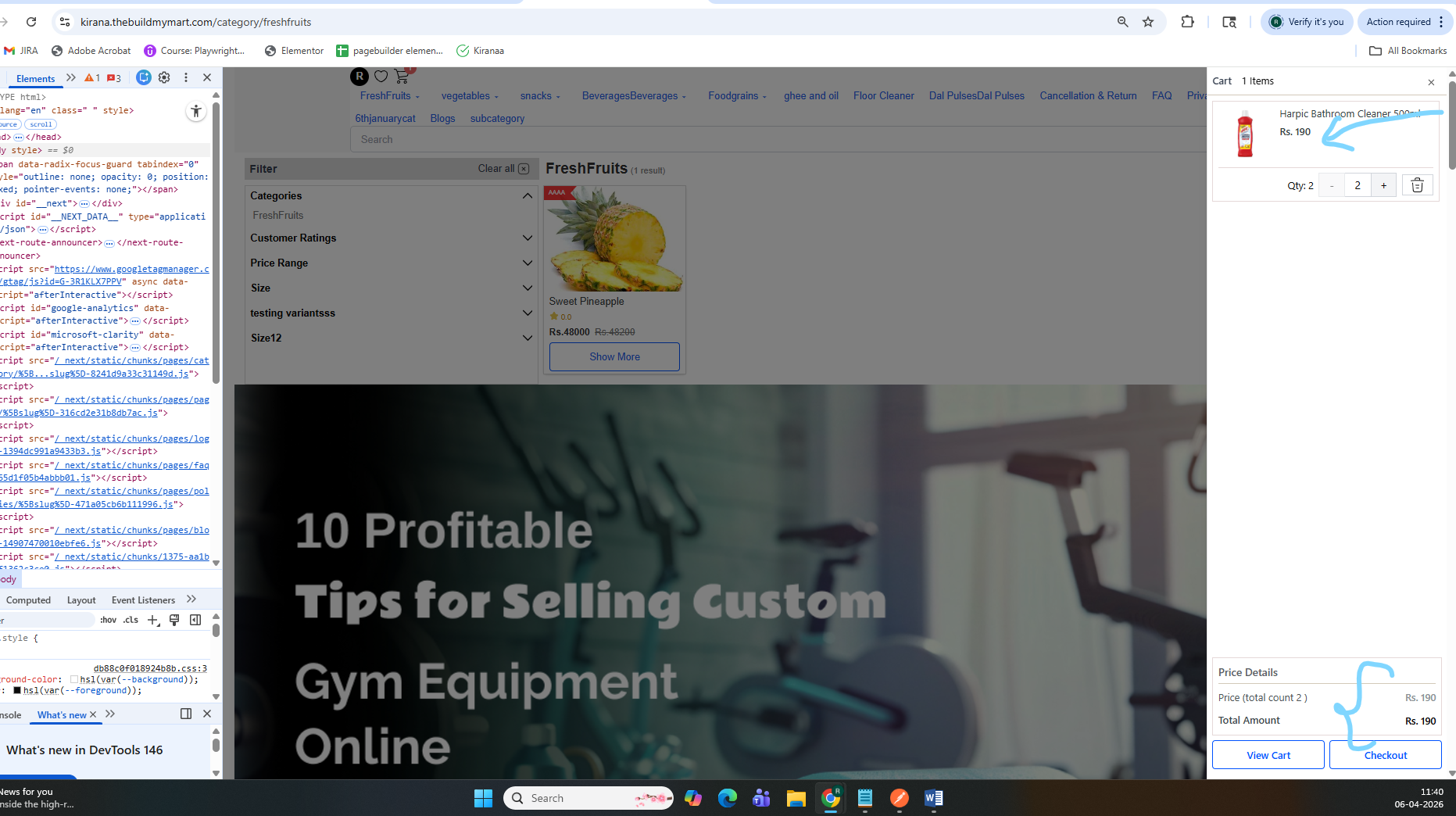This screenshot has width=1456, height=816.
Task: Open the shopping cart icon in header
Action: click(x=402, y=76)
